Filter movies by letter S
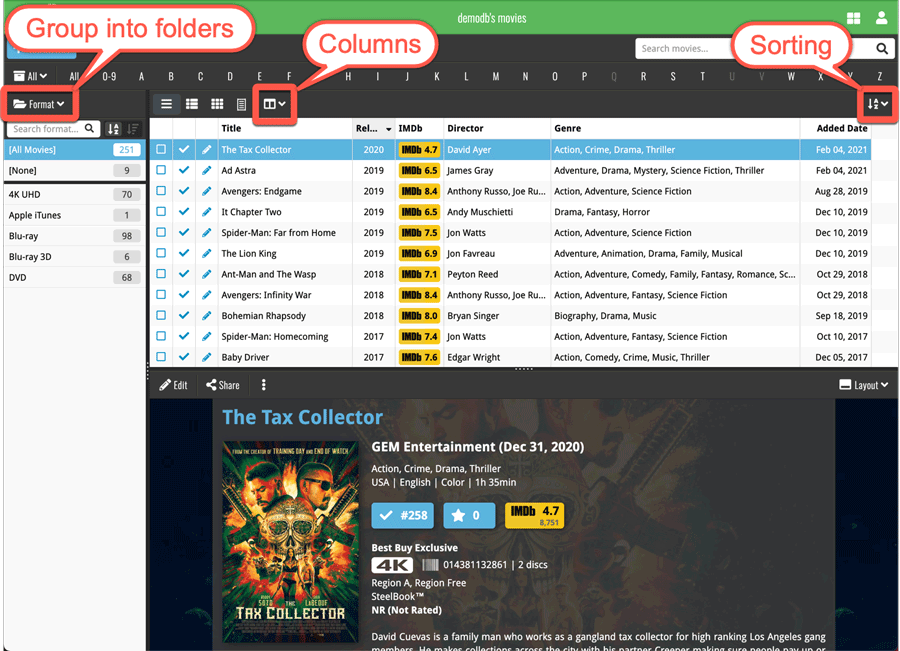Screen dimensions: 900x651 (673, 76)
